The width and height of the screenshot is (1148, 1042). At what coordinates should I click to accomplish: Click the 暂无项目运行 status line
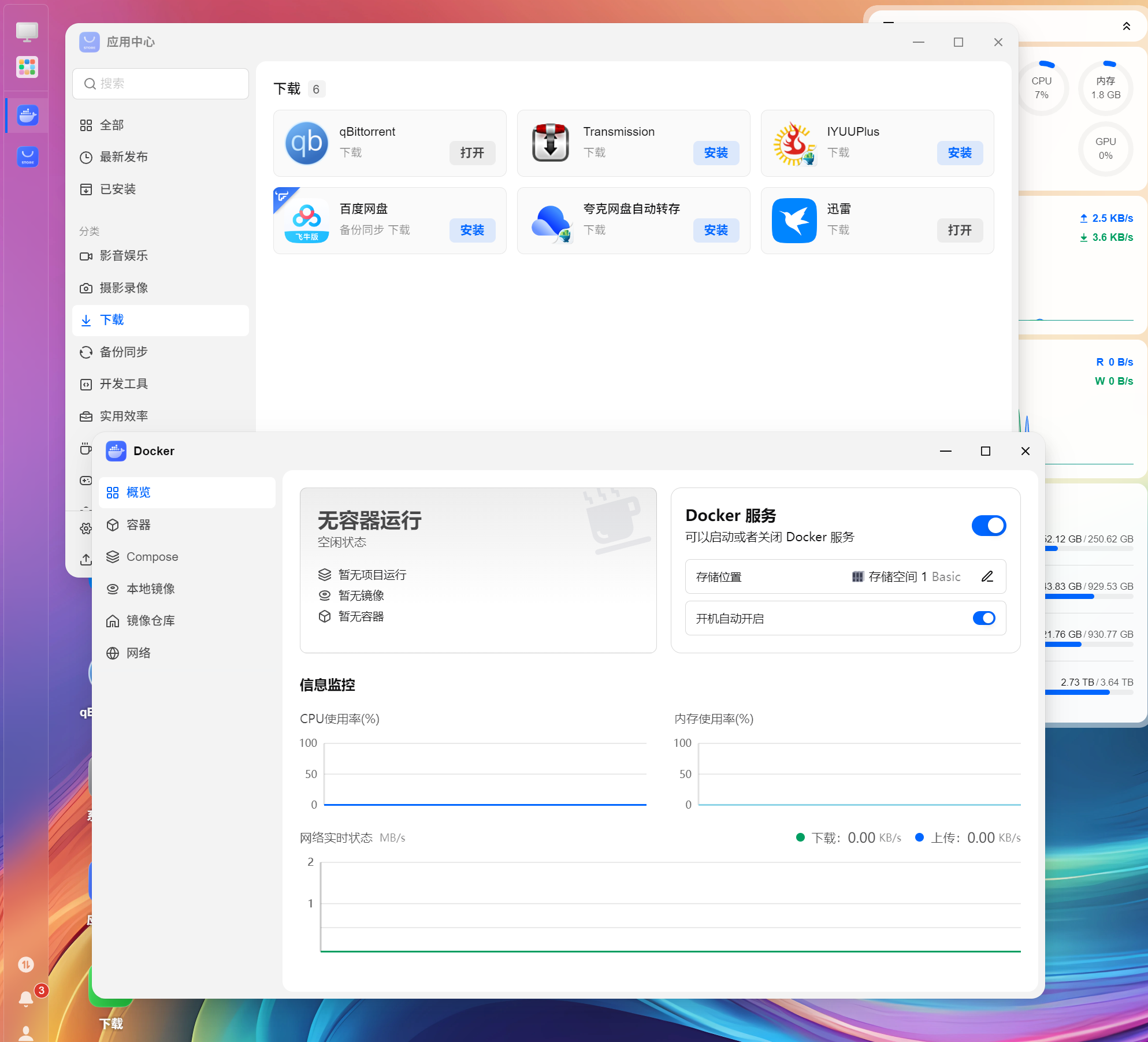362,575
